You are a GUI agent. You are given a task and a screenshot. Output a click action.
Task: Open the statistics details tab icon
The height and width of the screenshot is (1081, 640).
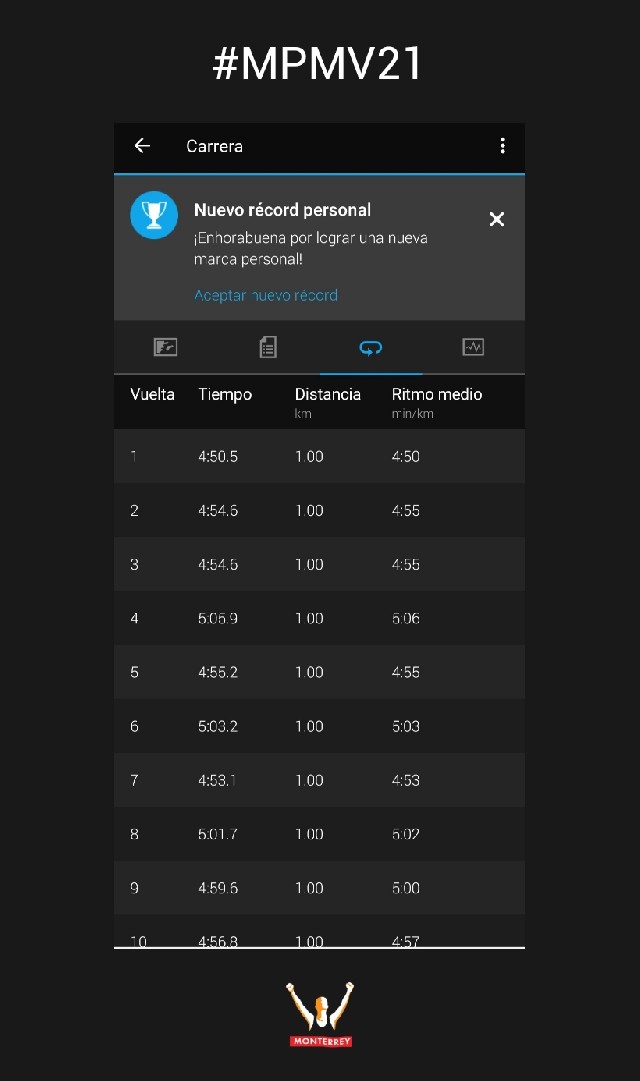point(268,347)
